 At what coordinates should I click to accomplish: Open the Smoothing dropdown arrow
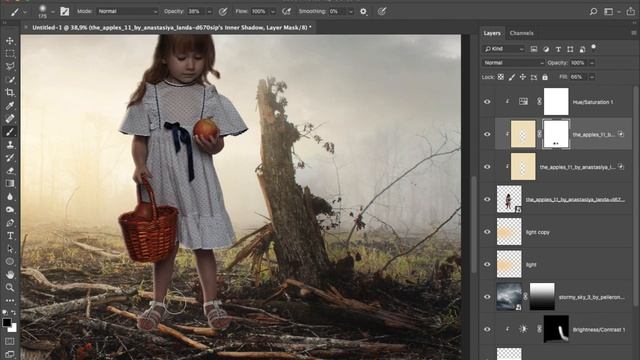coord(350,12)
